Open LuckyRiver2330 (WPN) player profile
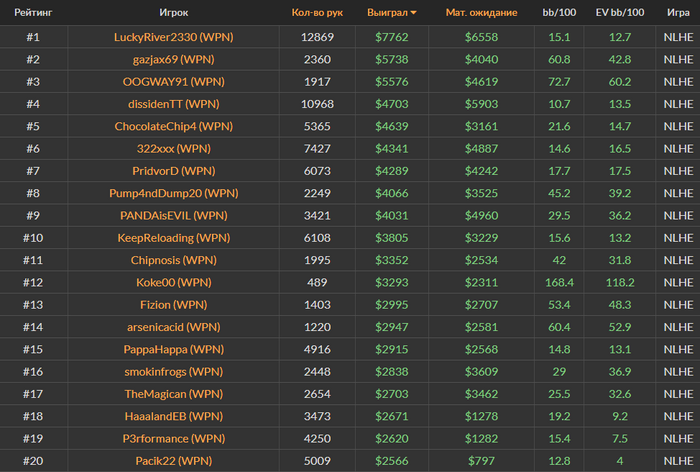 pos(174,37)
